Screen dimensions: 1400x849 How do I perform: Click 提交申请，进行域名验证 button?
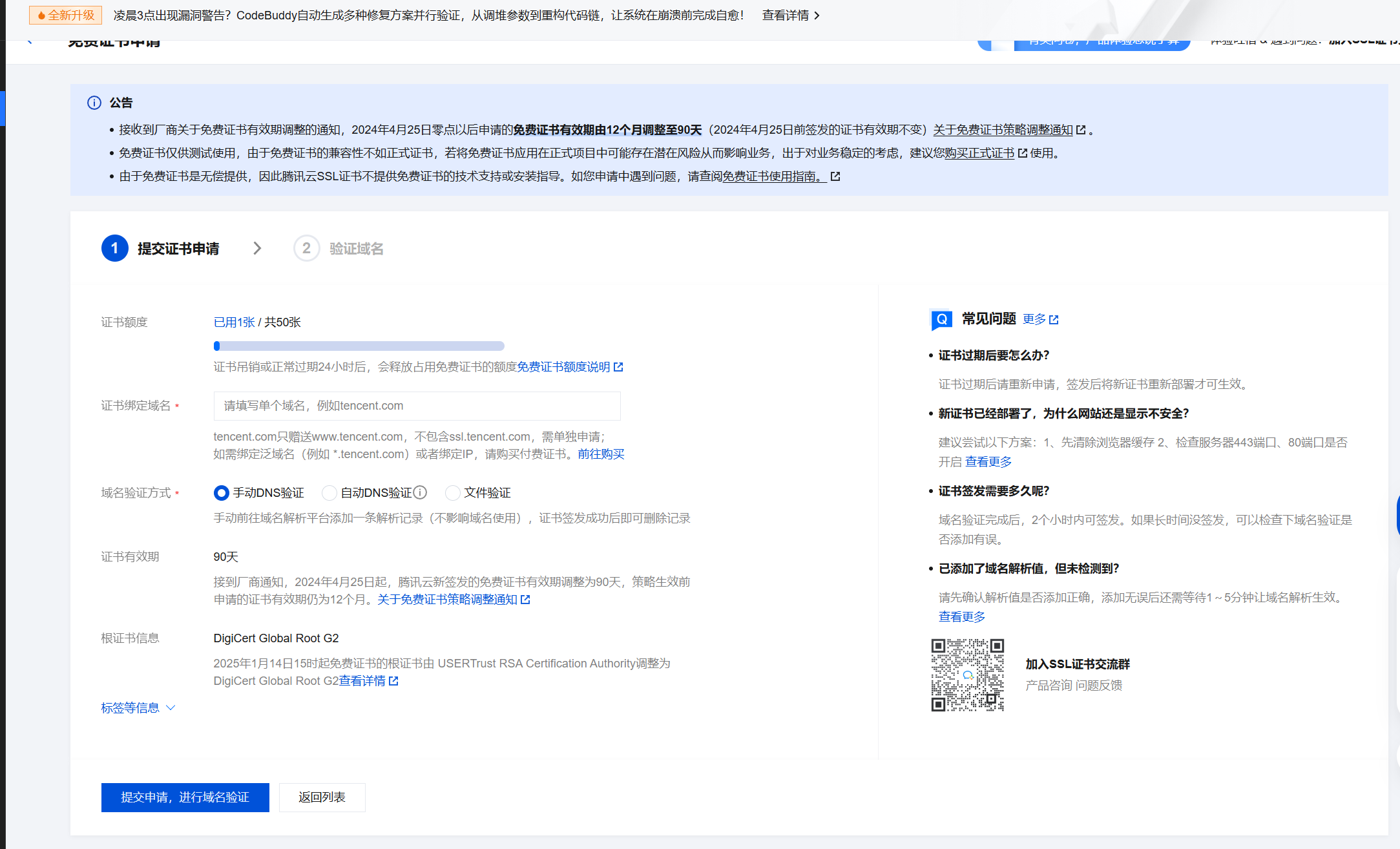coord(185,797)
